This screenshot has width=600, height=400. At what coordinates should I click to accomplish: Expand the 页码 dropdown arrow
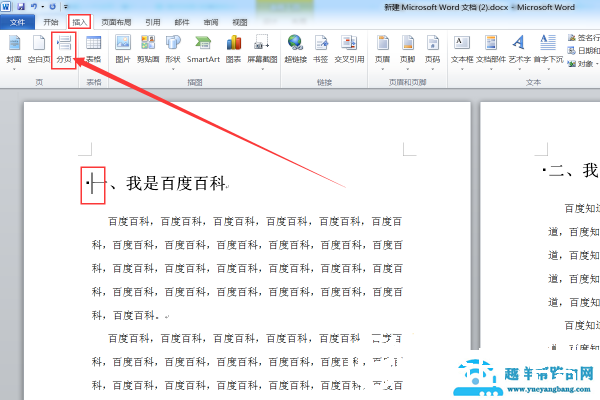coord(432,69)
